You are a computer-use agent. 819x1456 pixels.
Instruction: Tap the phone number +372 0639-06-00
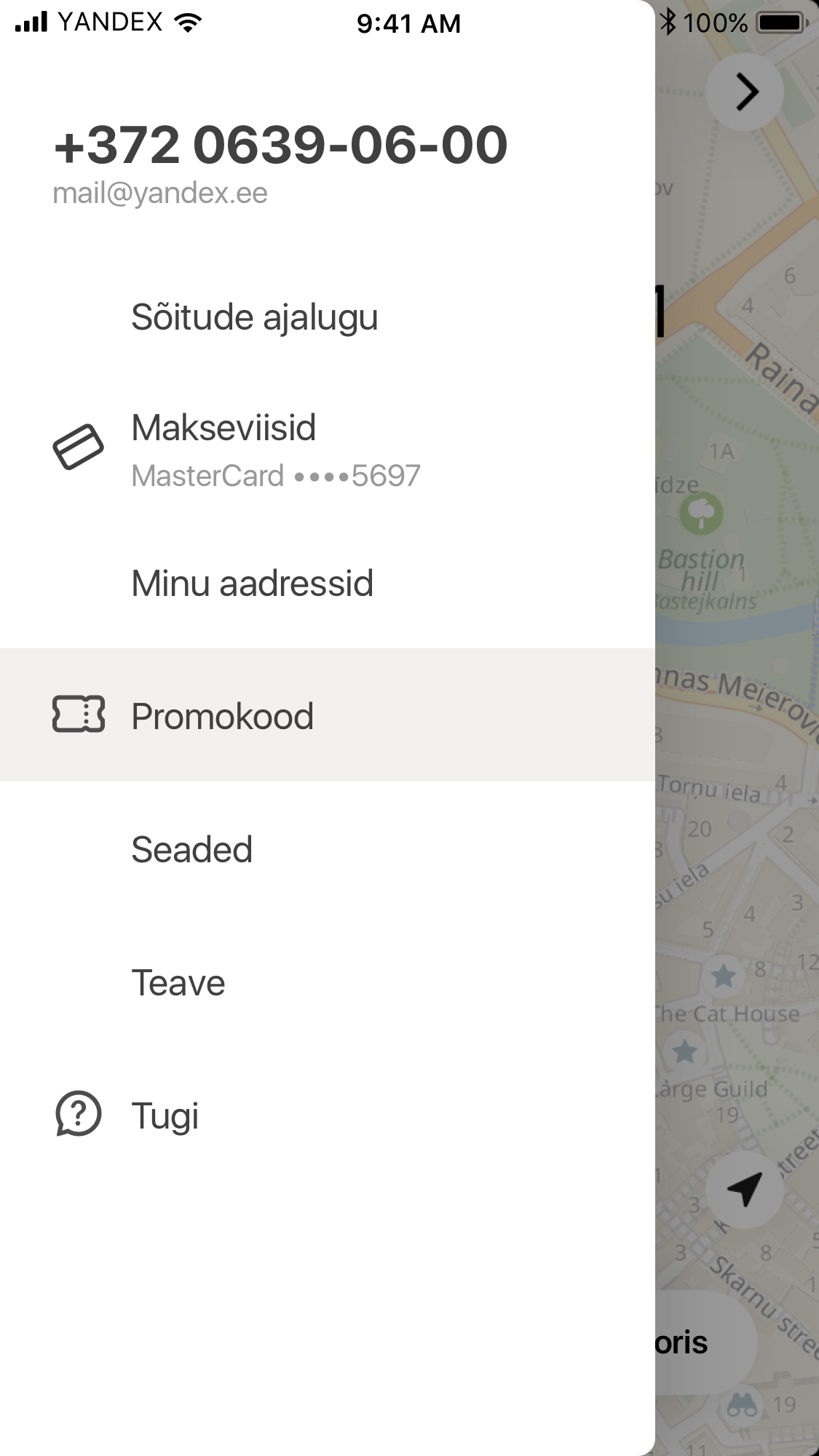(x=280, y=145)
